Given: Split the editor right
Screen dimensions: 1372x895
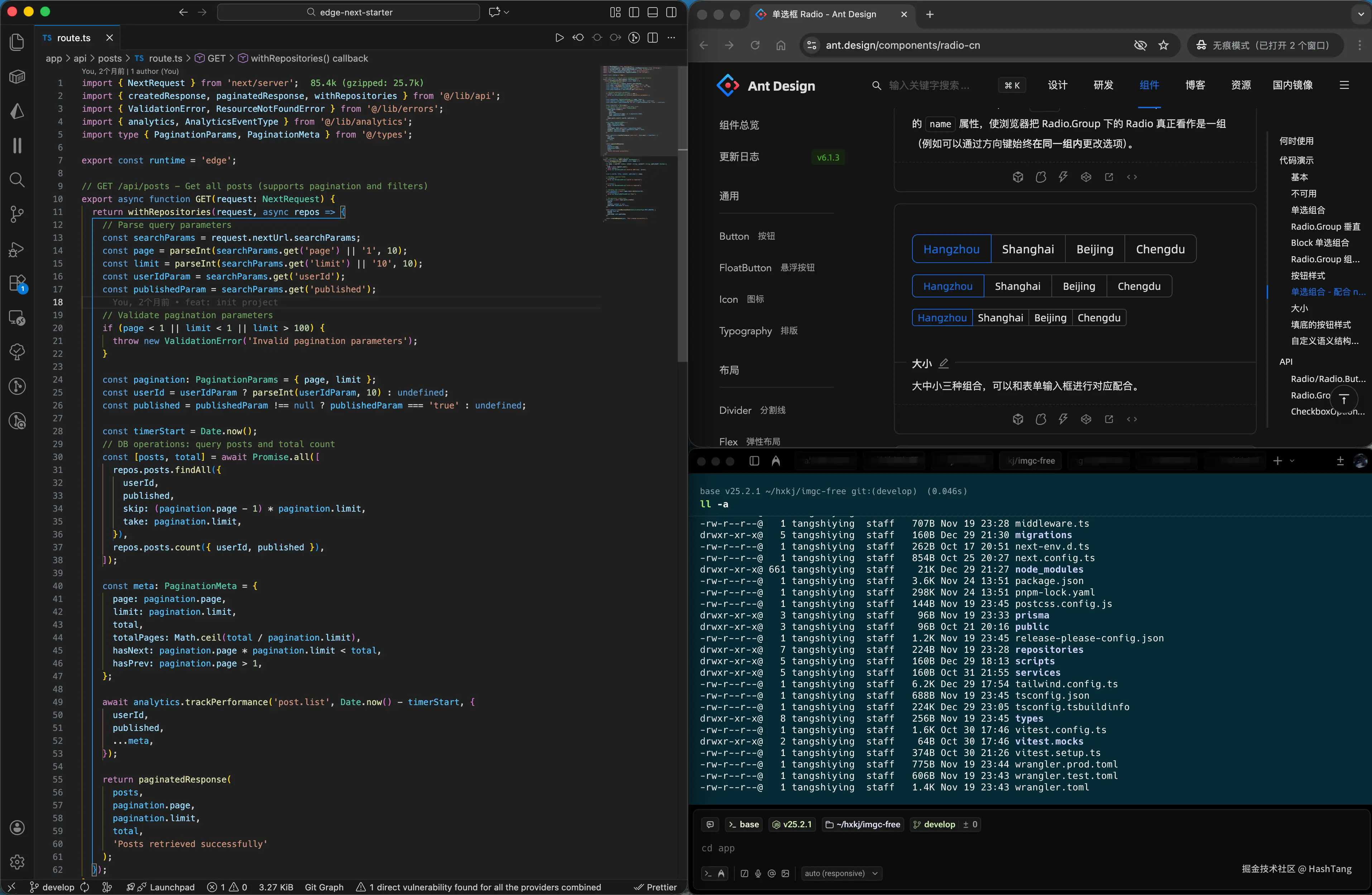Looking at the screenshot, I should click(x=653, y=38).
